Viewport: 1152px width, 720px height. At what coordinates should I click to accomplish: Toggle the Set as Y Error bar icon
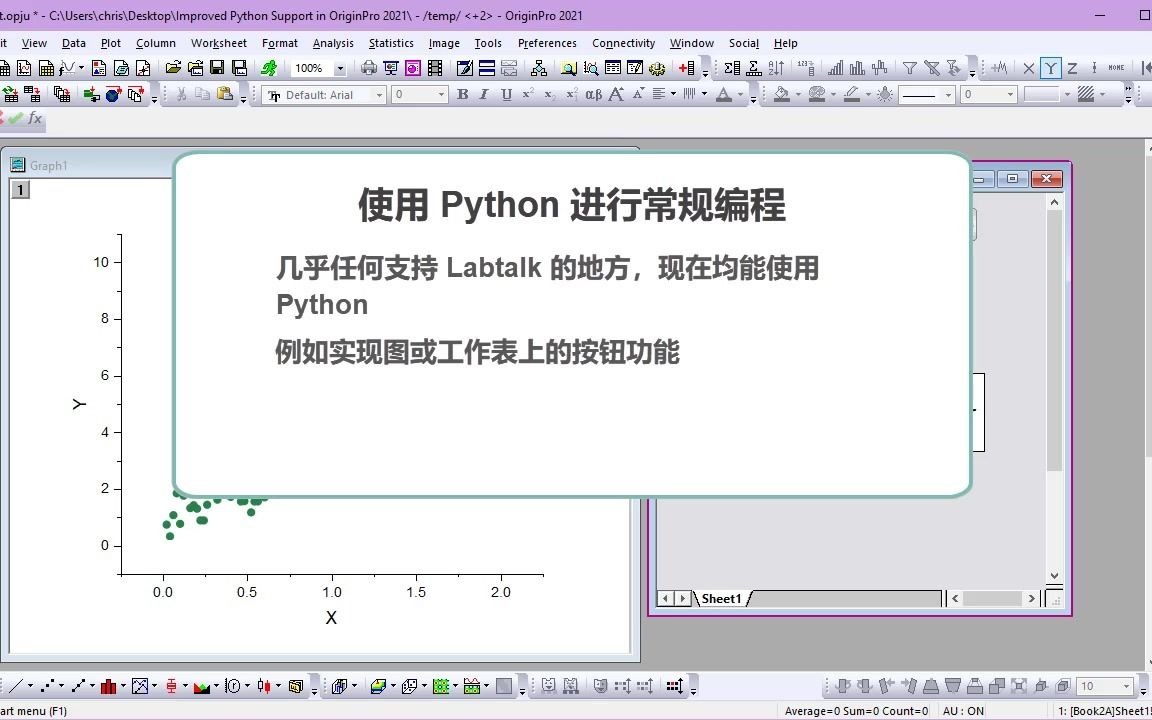pyautogui.click(x=1094, y=68)
